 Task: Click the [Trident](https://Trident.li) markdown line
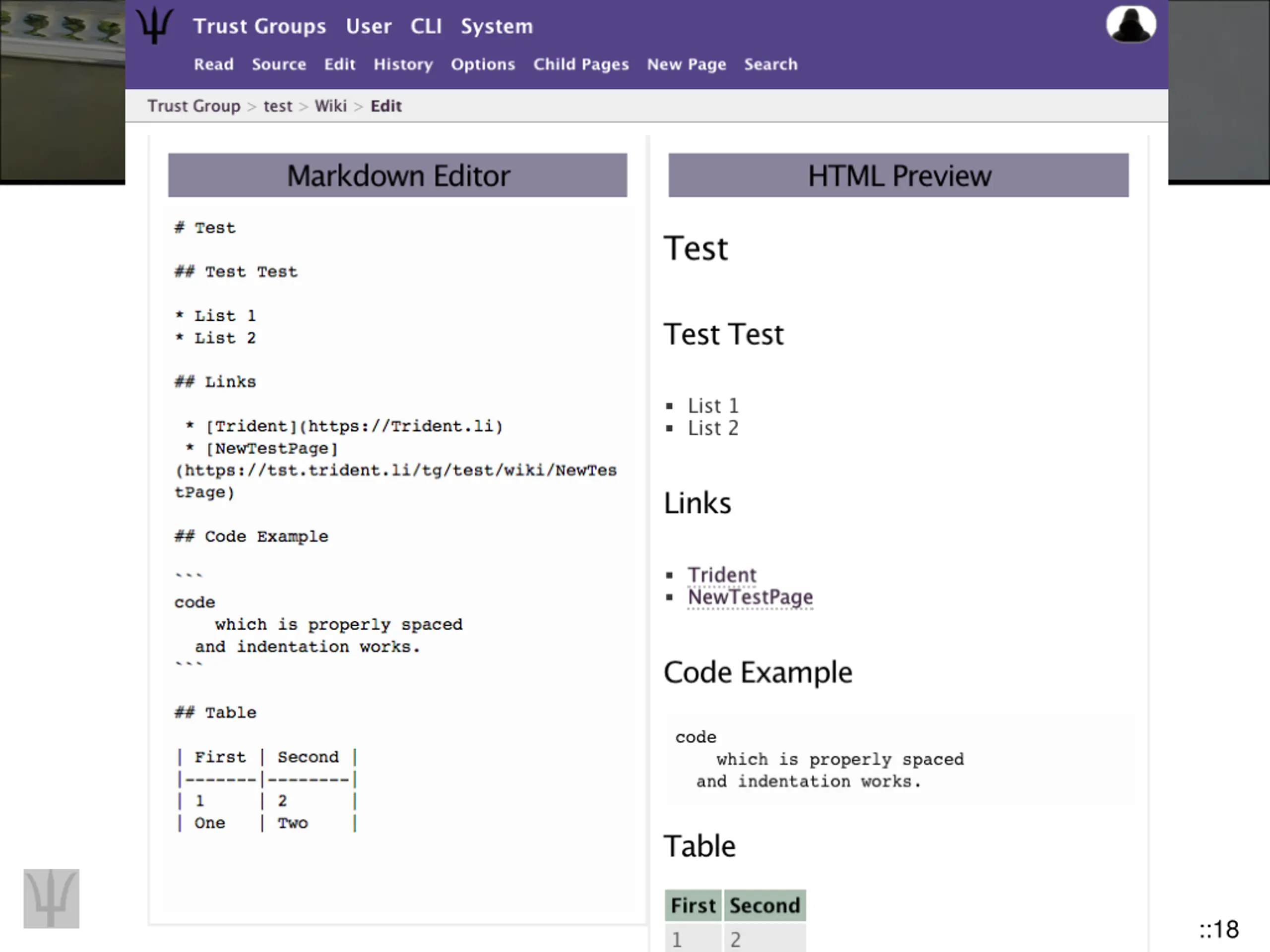coord(344,426)
